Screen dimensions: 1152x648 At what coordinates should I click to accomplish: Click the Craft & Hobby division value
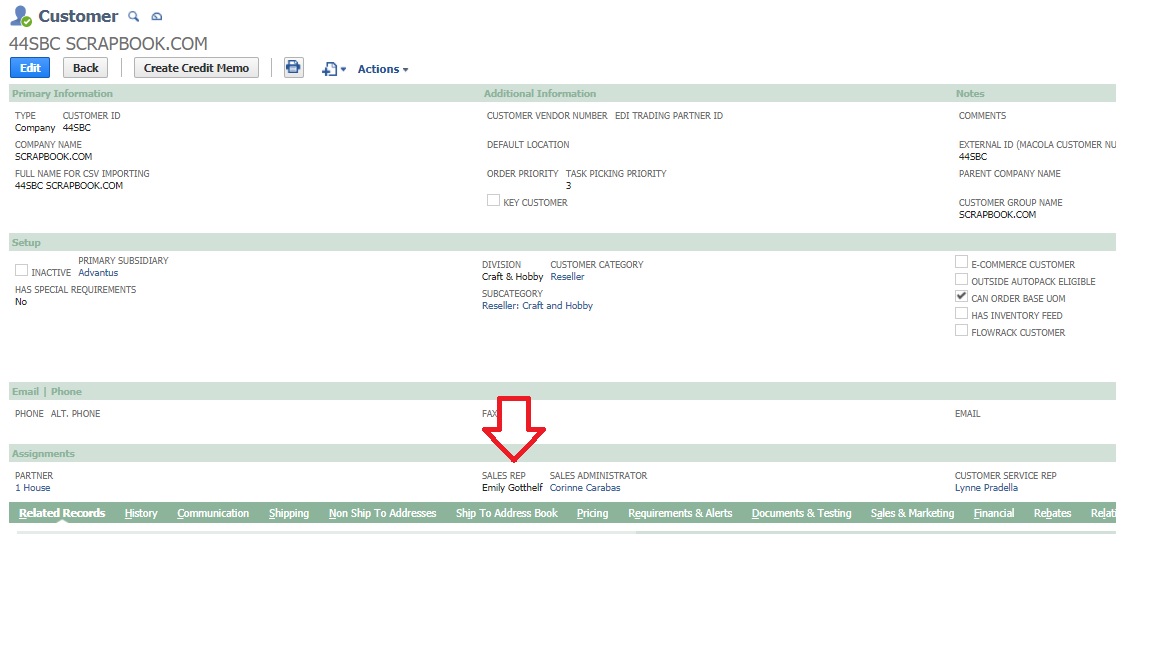coord(512,277)
